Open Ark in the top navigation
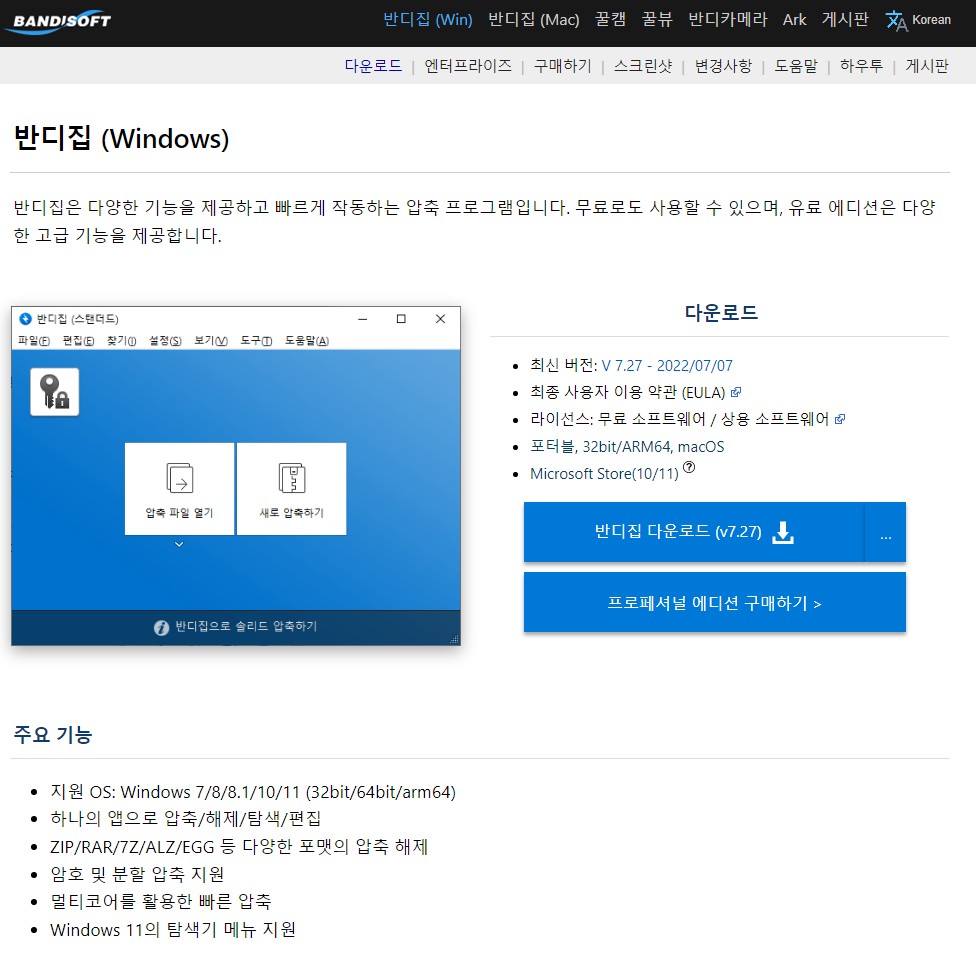The height and width of the screenshot is (972, 976). point(794,20)
